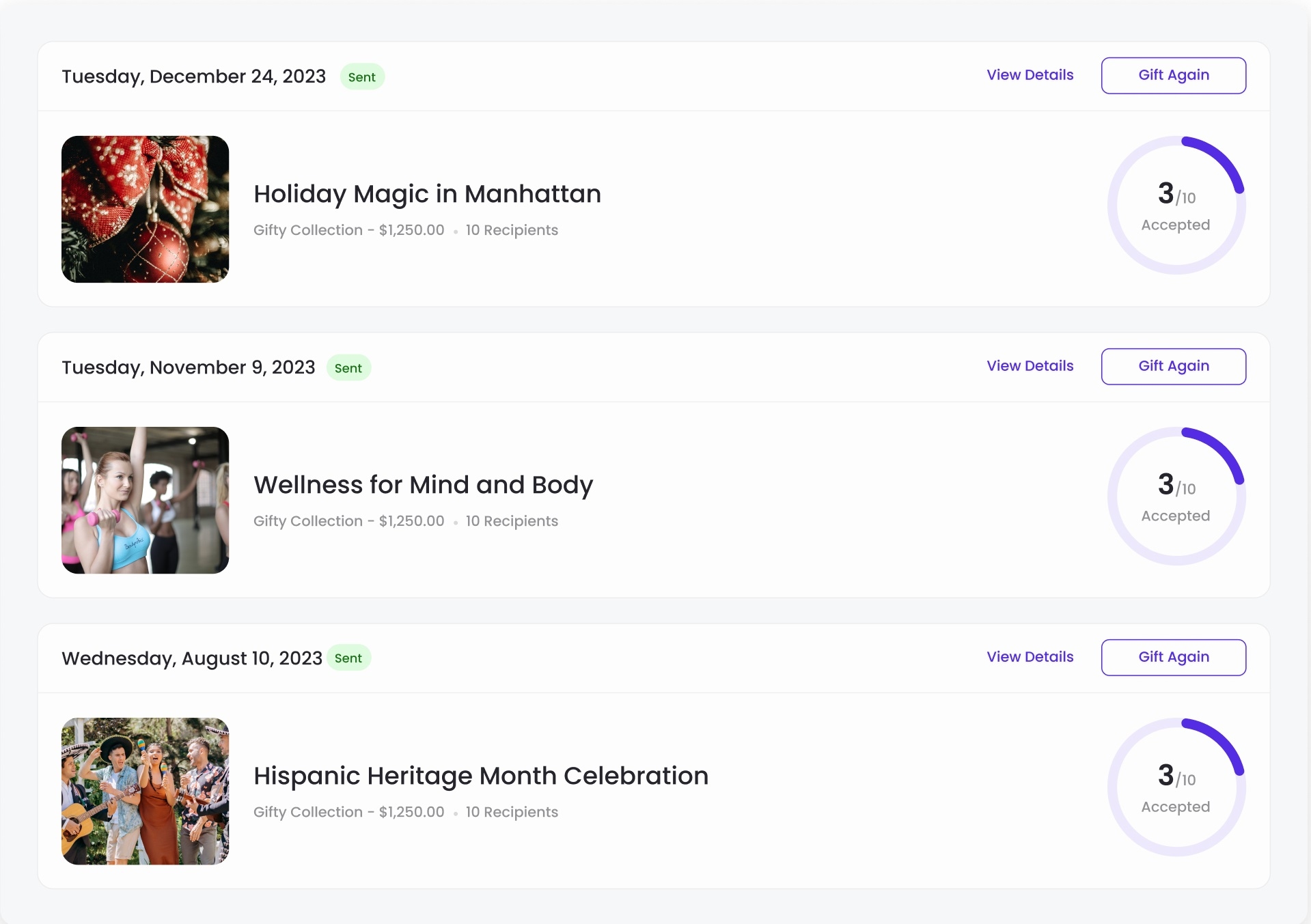Click the Holiday Magic in Manhattan title
Viewport: 1311px width, 924px height.
[x=427, y=194]
